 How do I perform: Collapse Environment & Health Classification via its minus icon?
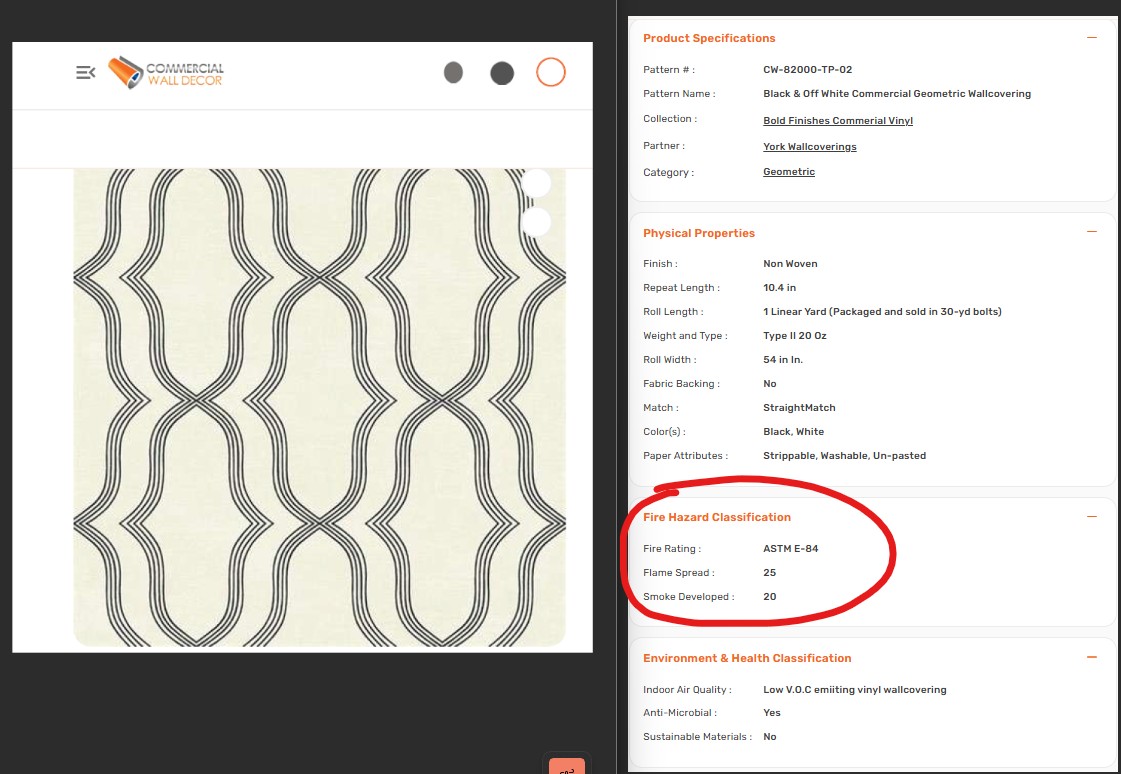coord(1092,657)
